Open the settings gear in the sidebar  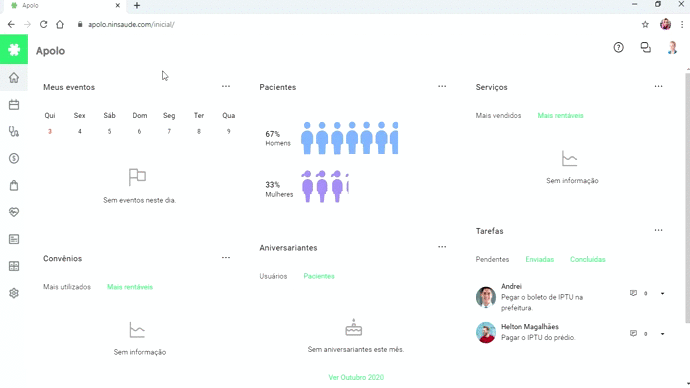(x=14, y=293)
